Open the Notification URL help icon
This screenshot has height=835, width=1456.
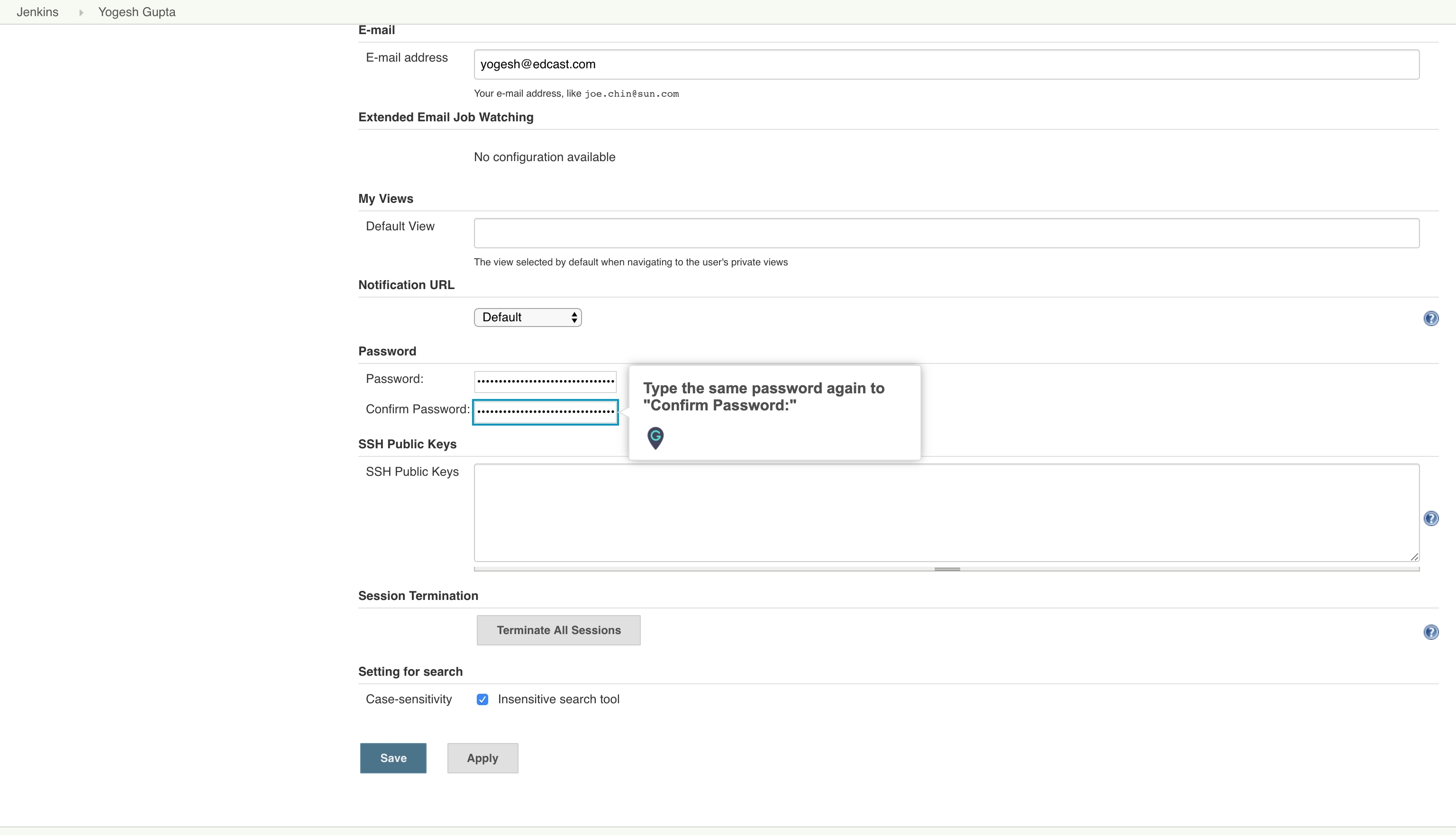click(1431, 318)
